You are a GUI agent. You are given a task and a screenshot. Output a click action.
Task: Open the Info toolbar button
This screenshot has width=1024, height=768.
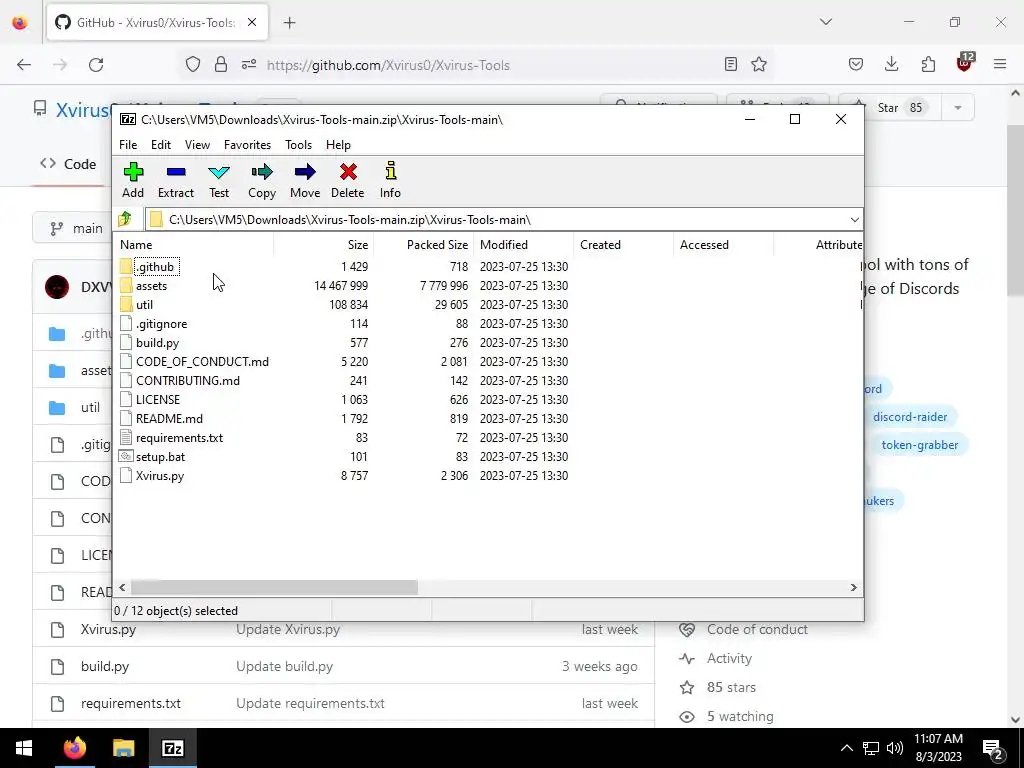pyautogui.click(x=391, y=180)
